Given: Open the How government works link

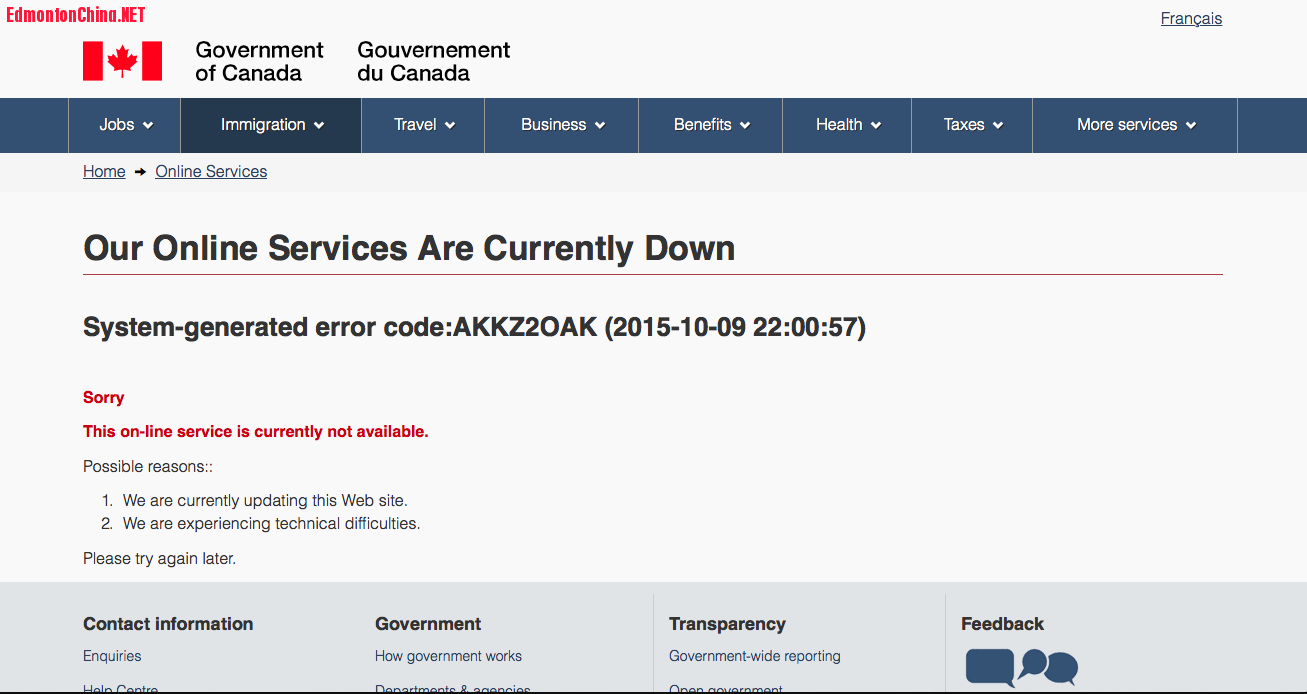Looking at the screenshot, I should pyautogui.click(x=448, y=656).
